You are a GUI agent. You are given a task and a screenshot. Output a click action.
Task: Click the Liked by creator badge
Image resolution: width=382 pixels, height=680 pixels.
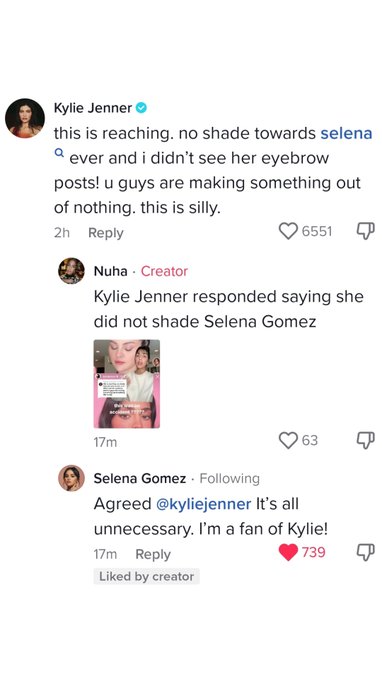(x=147, y=576)
